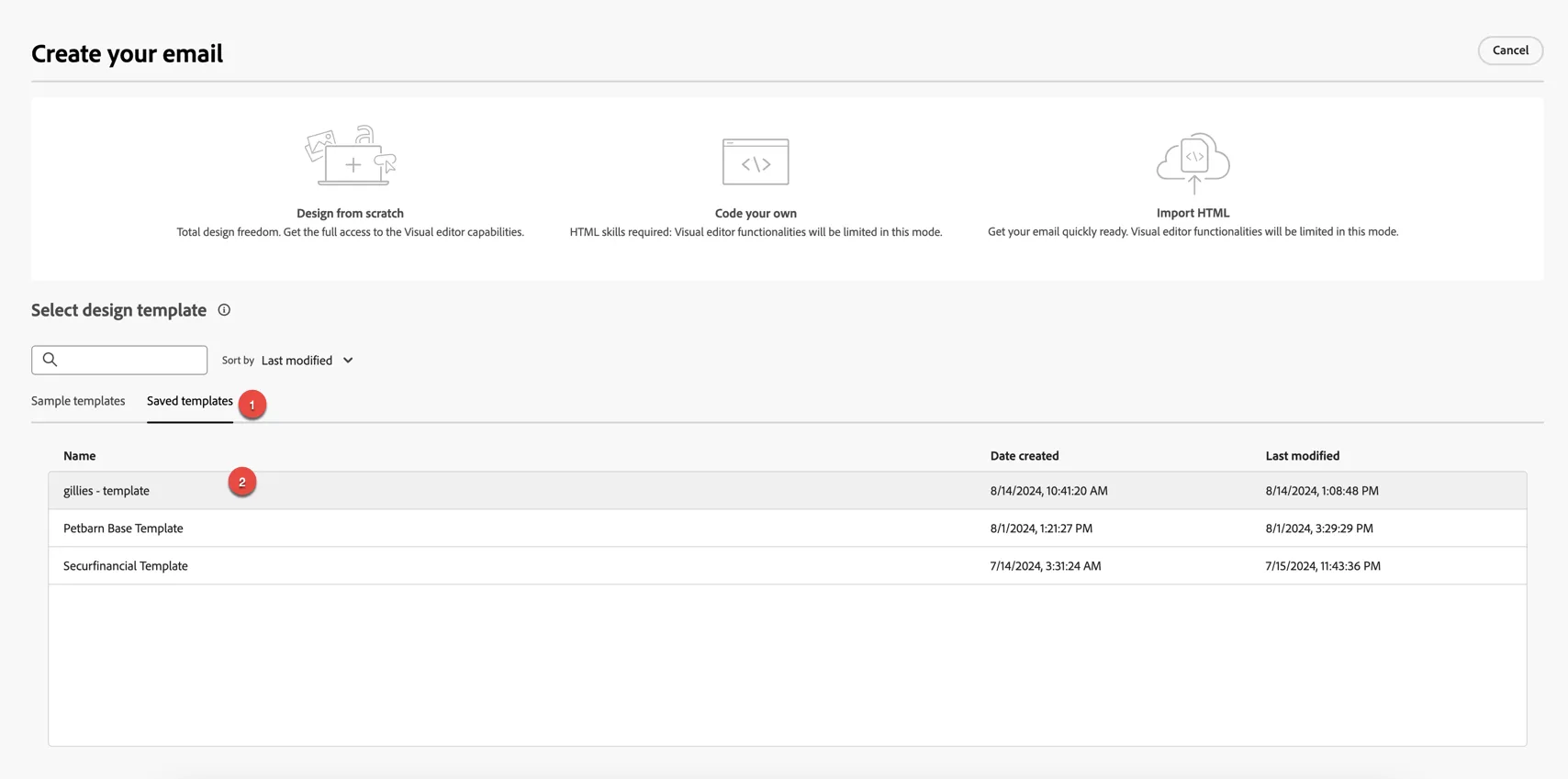1568x779 pixels.
Task: Select the Saved templates tab
Action: (190, 401)
